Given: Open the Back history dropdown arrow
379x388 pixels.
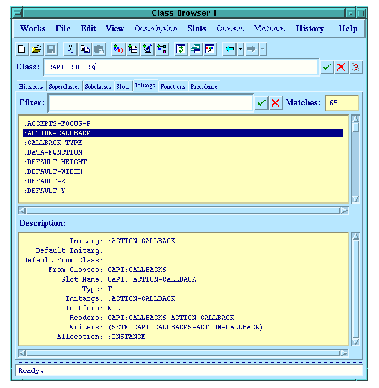Looking at the screenshot, I should point(241,49).
